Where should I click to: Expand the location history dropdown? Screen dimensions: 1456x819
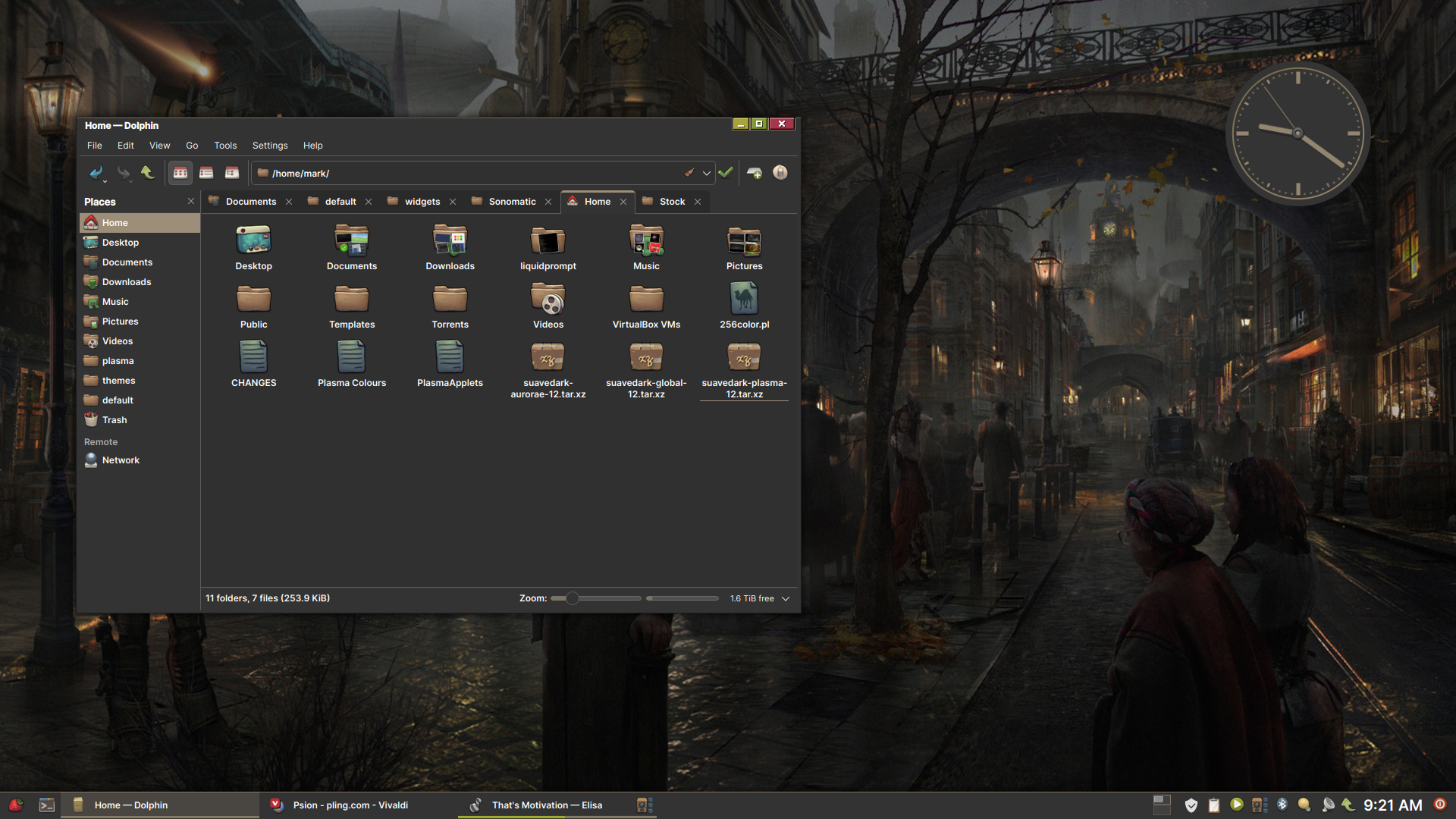pos(707,173)
